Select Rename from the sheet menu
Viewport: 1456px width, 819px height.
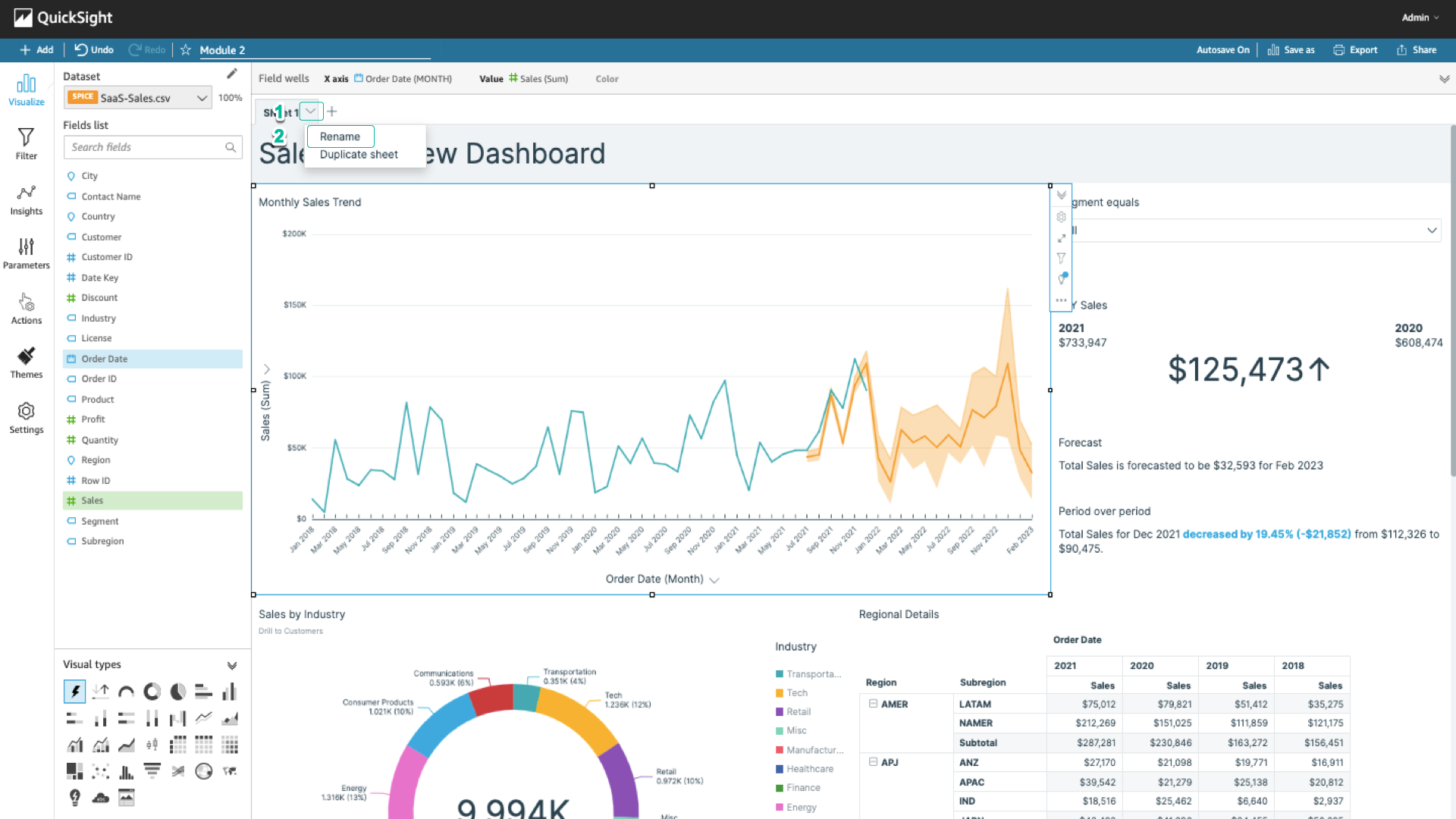pos(340,136)
